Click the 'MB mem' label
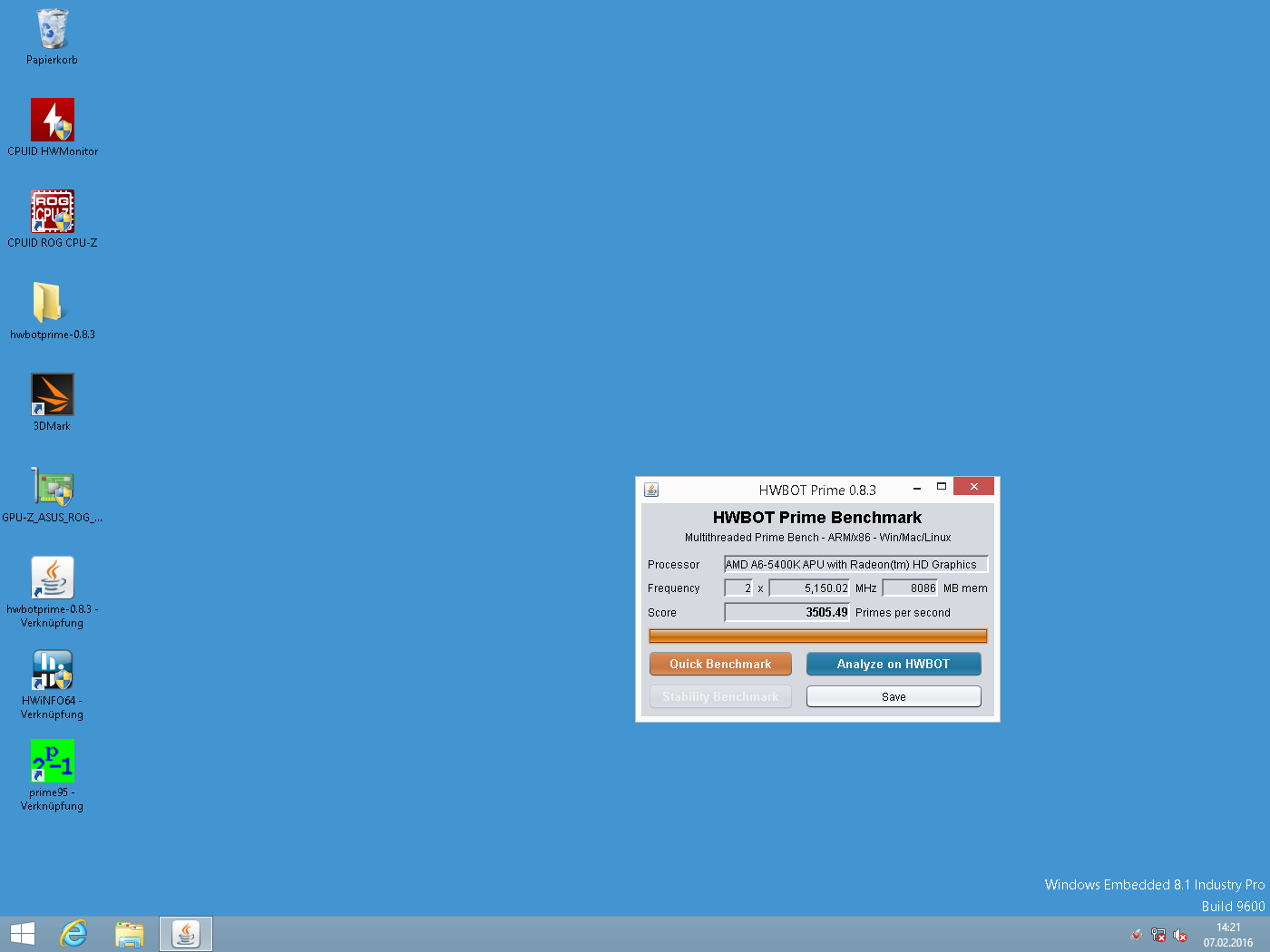 point(965,588)
